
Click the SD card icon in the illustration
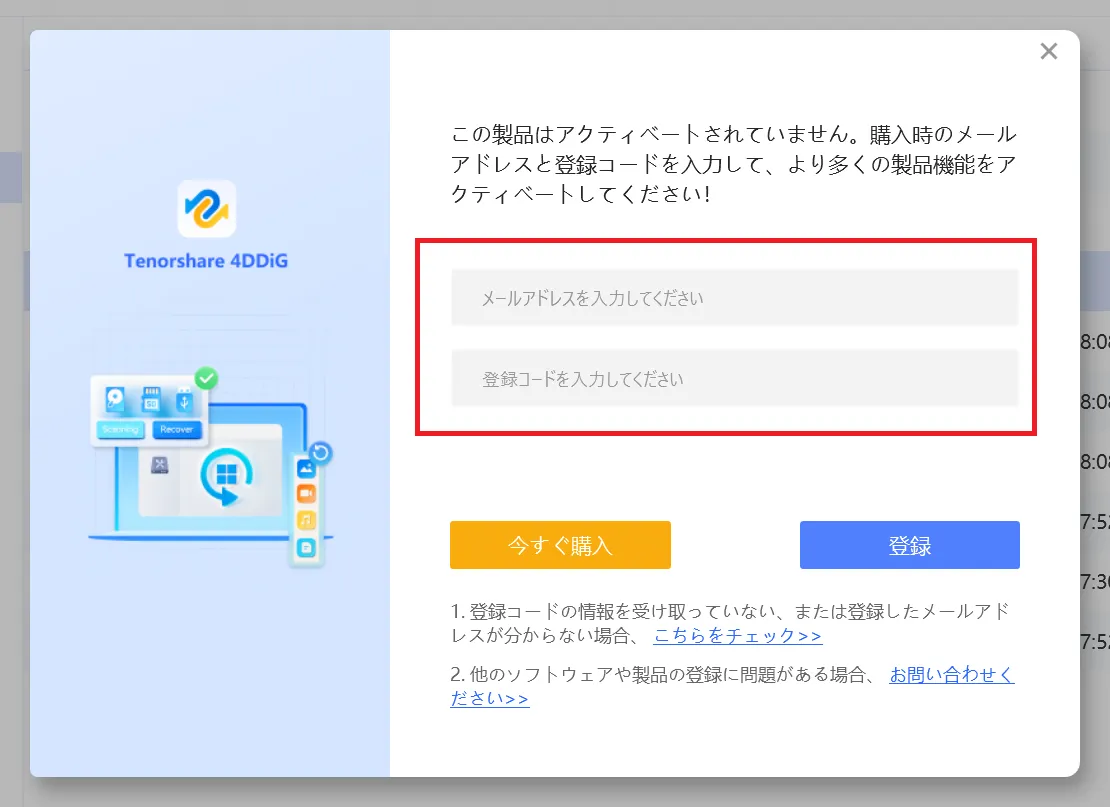coord(151,398)
